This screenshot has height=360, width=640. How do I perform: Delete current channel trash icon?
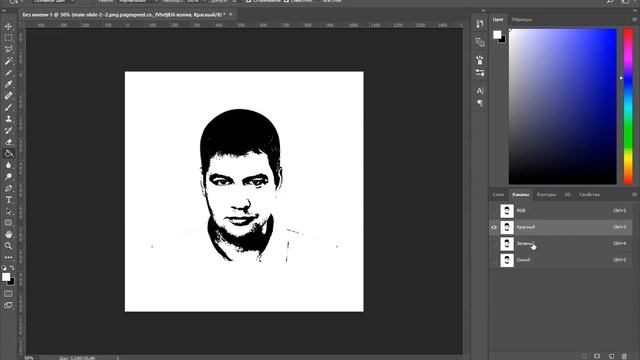624,356
